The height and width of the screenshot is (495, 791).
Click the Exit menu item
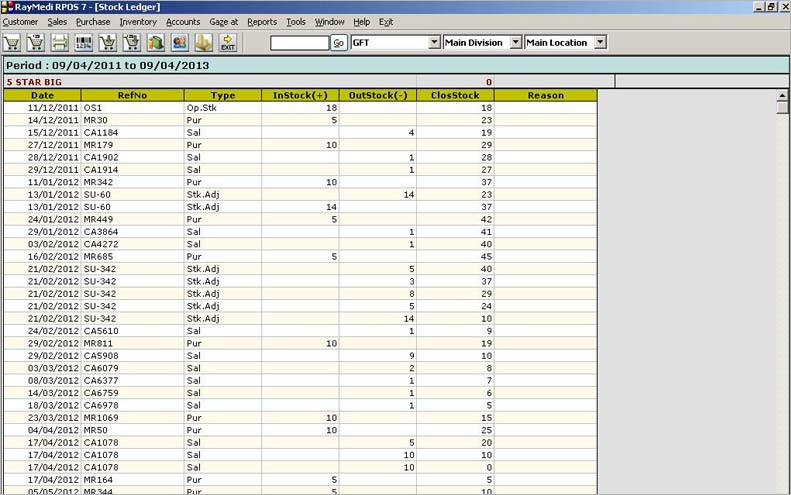tap(386, 22)
